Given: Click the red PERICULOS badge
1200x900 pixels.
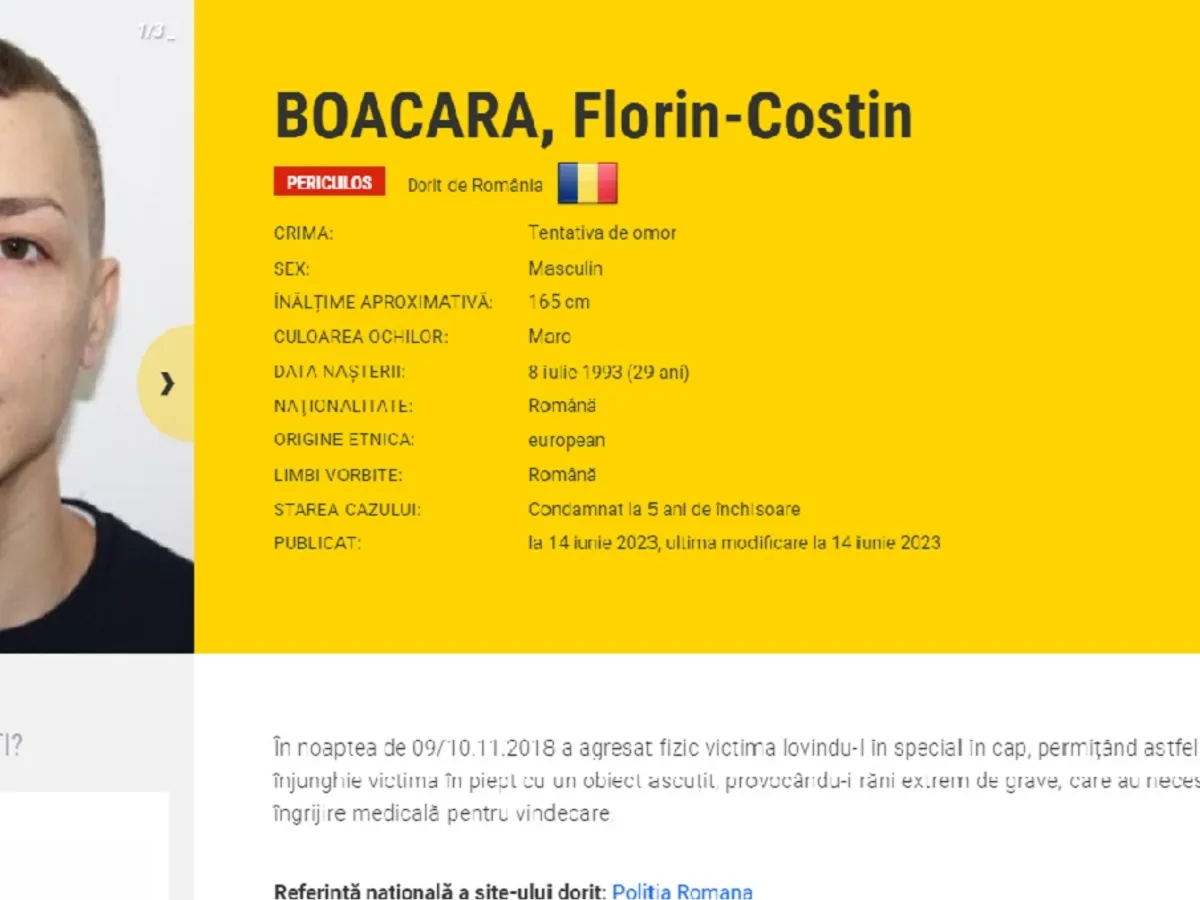Looking at the screenshot, I should [x=329, y=182].
